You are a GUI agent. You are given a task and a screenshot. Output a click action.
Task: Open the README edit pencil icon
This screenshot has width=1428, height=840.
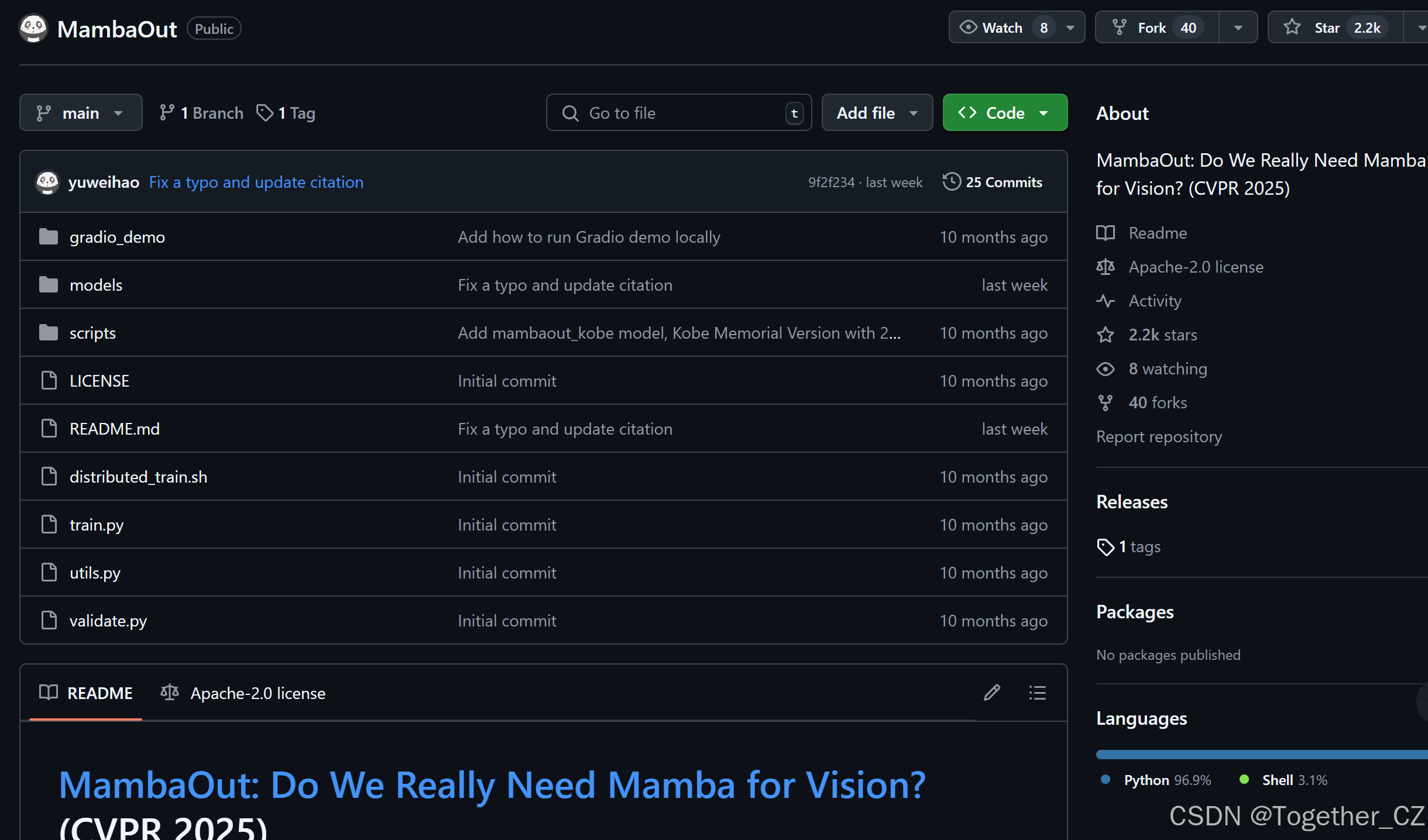click(991, 693)
